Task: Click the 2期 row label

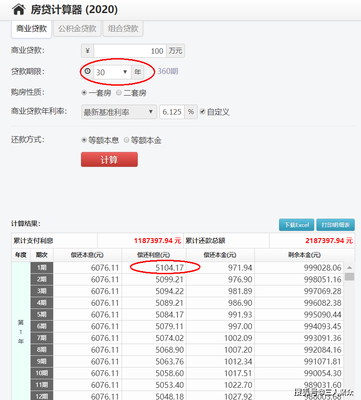Action: point(42,279)
